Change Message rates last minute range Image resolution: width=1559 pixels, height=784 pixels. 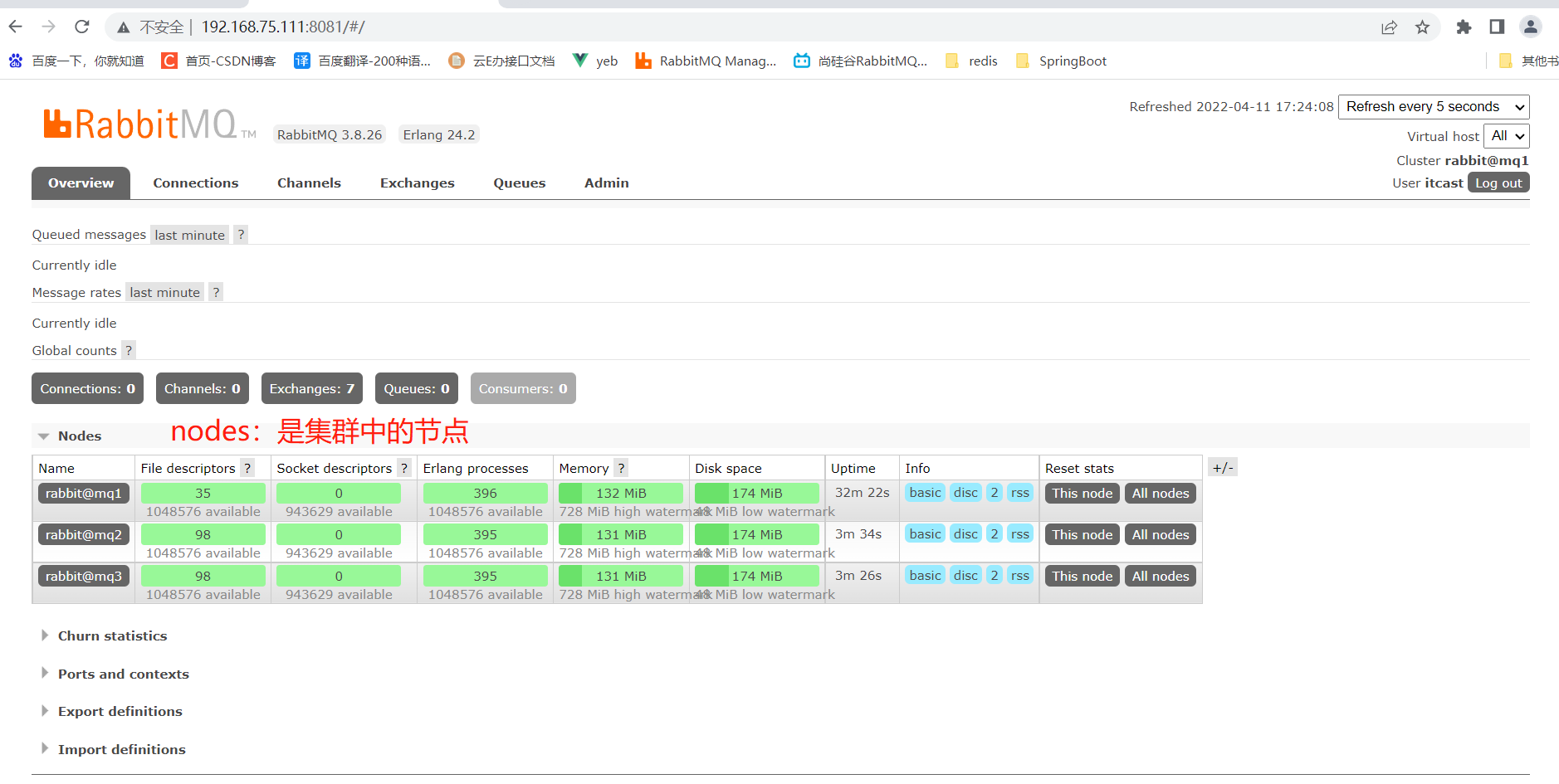[164, 292]
